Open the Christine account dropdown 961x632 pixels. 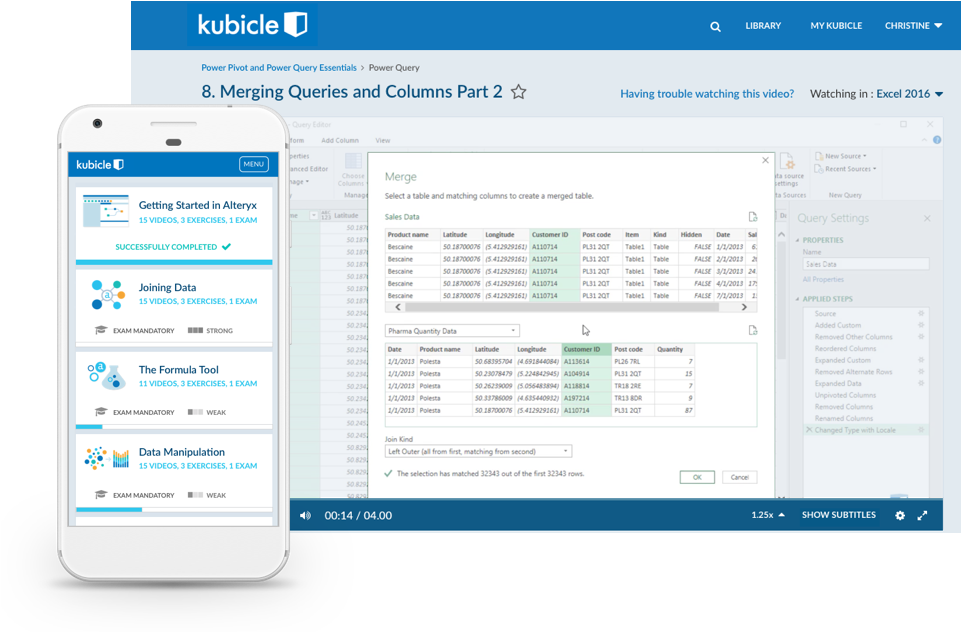pyautogui.click(x=913, y=26)
